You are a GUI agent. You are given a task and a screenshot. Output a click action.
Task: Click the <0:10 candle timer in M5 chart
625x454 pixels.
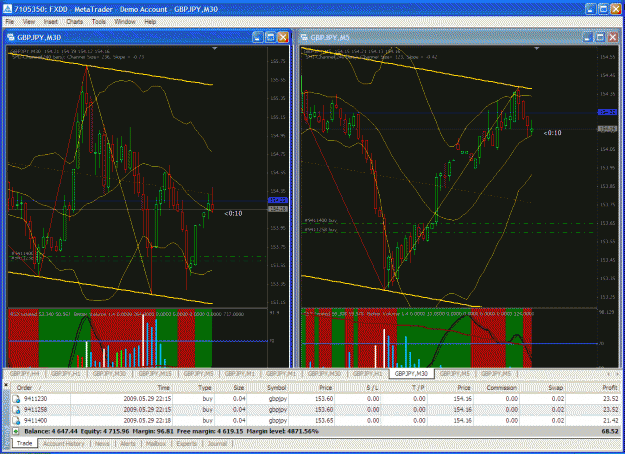click(x=552, y=133)
